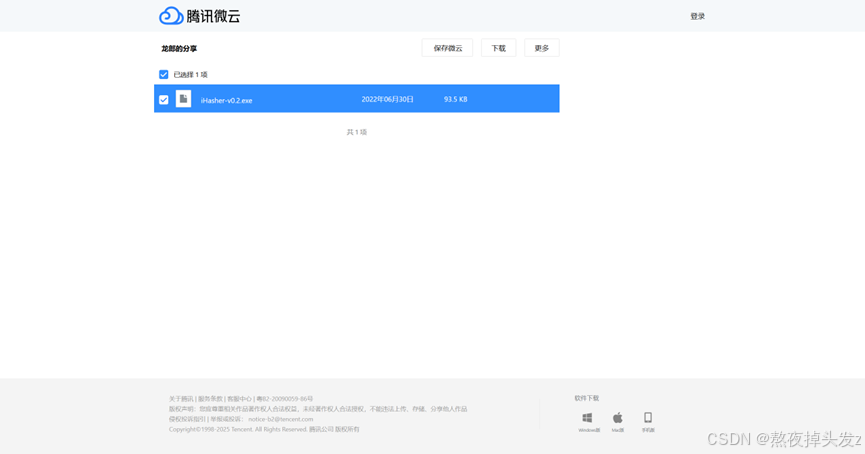The height and width of the screenshot is (454, 865).
Task: Click the iHasher-v0.2.exe file name
Action: point(226,100)
